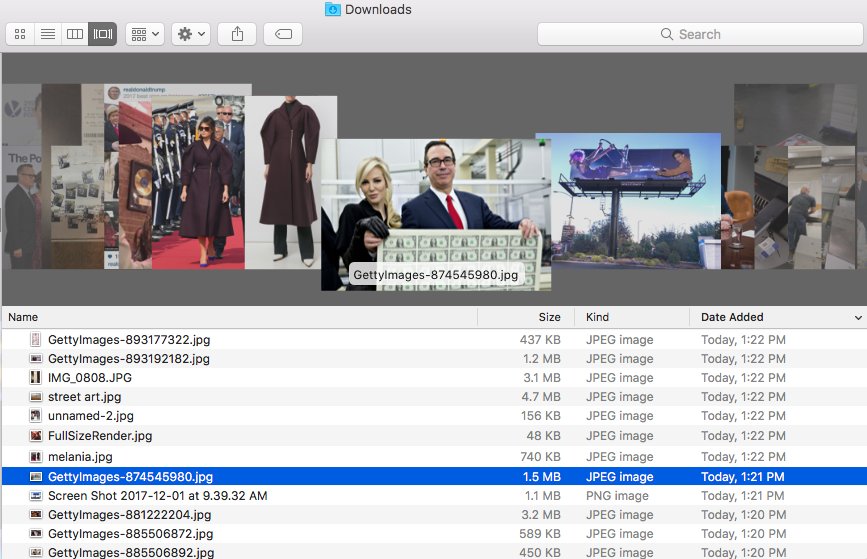Click the 4.7 MB size cell
Viewport: 867px width, 559px height.
[541, 397]
